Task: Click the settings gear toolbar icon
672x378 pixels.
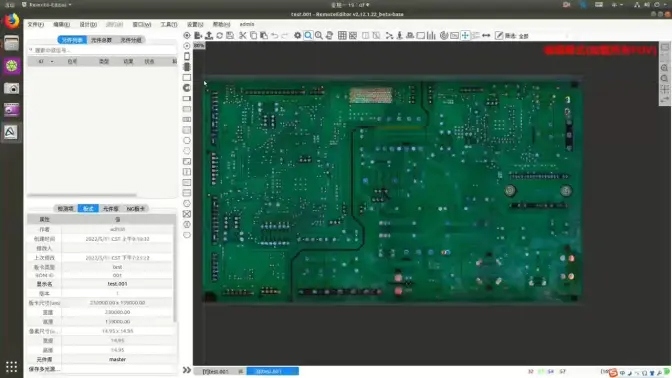Action: click(297, 36)
